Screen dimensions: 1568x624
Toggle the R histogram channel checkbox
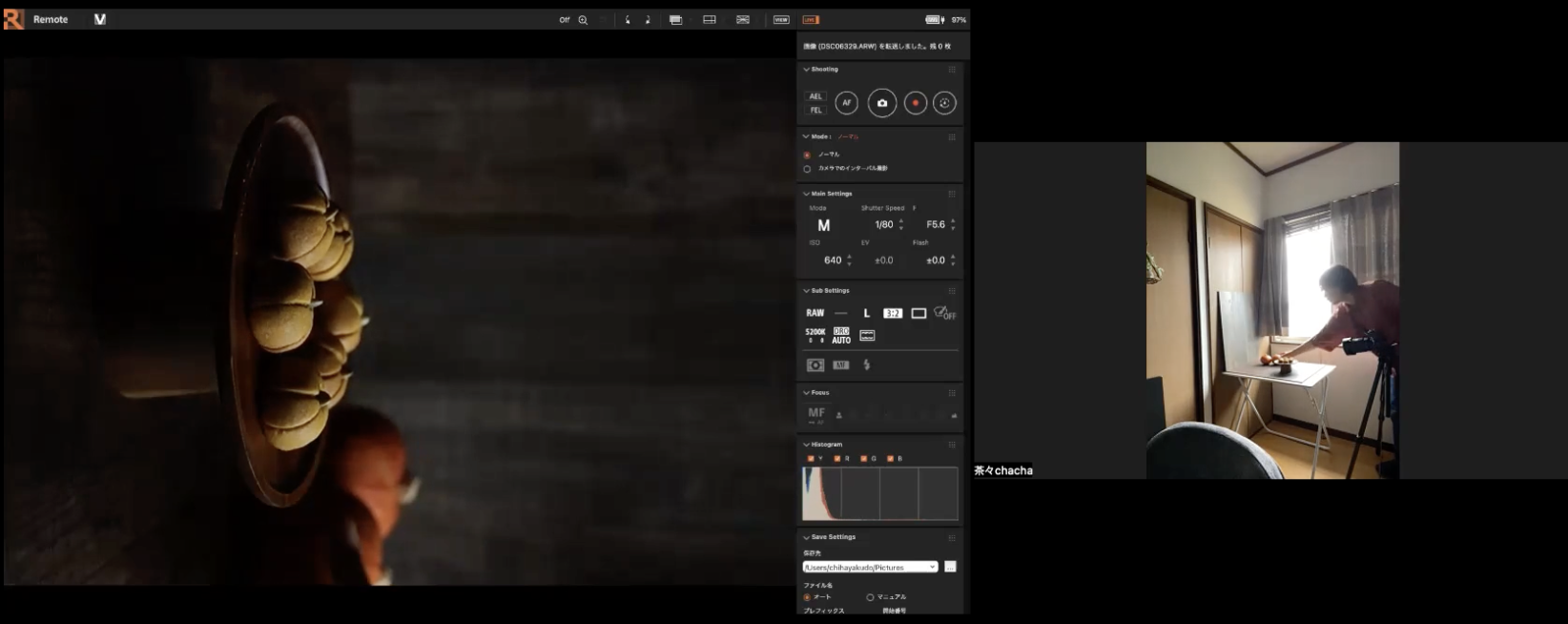point(837,459)
